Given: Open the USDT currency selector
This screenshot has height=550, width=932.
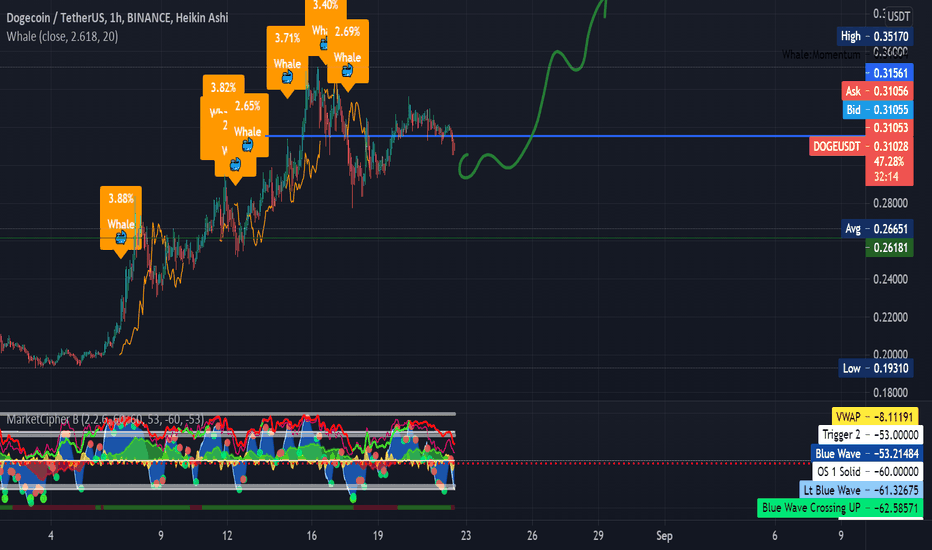Looking at the screenshot, I should (x=898, y=16).
